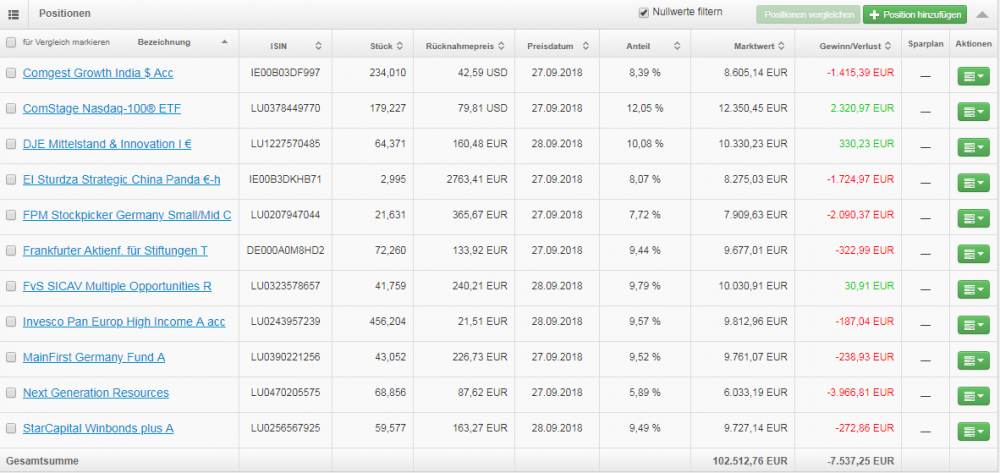Screen dimensions: 1000x473
Task: Select the share 12,05 %
Action: tap(645, 108)
